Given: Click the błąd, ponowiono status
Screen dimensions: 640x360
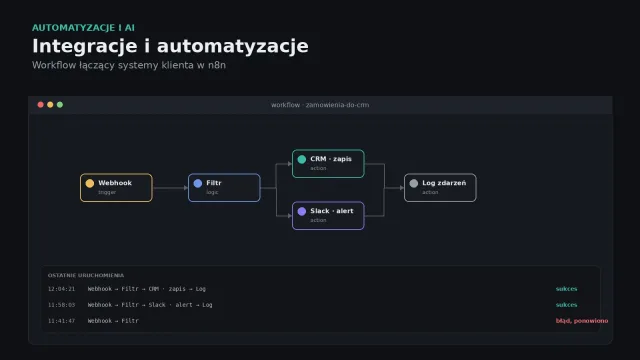Looking at the screenshot, I should point(582,321).
